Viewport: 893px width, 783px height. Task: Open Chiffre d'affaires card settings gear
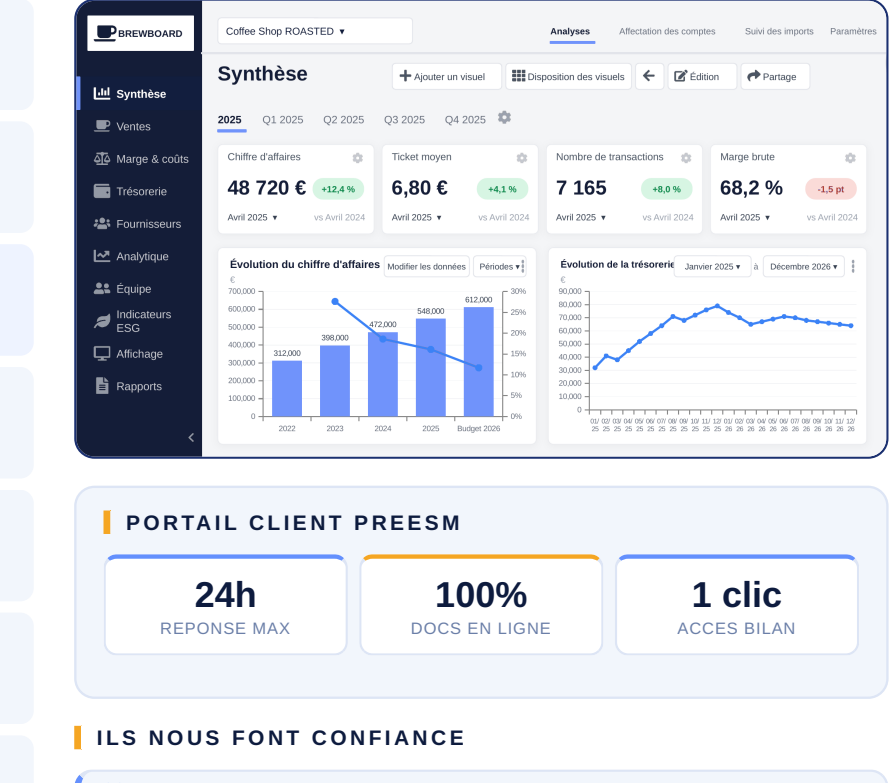[358, 158]
